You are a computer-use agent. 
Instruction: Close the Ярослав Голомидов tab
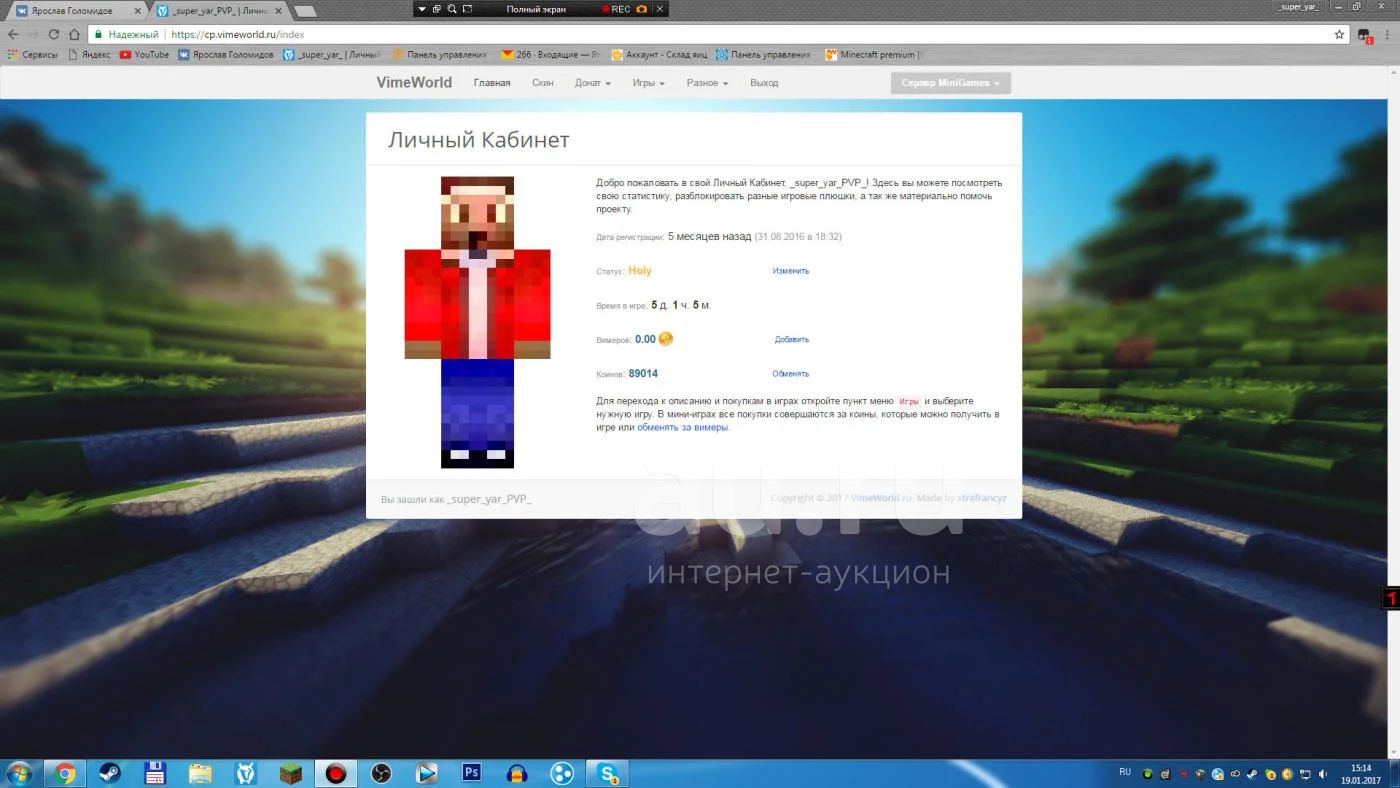138,10
